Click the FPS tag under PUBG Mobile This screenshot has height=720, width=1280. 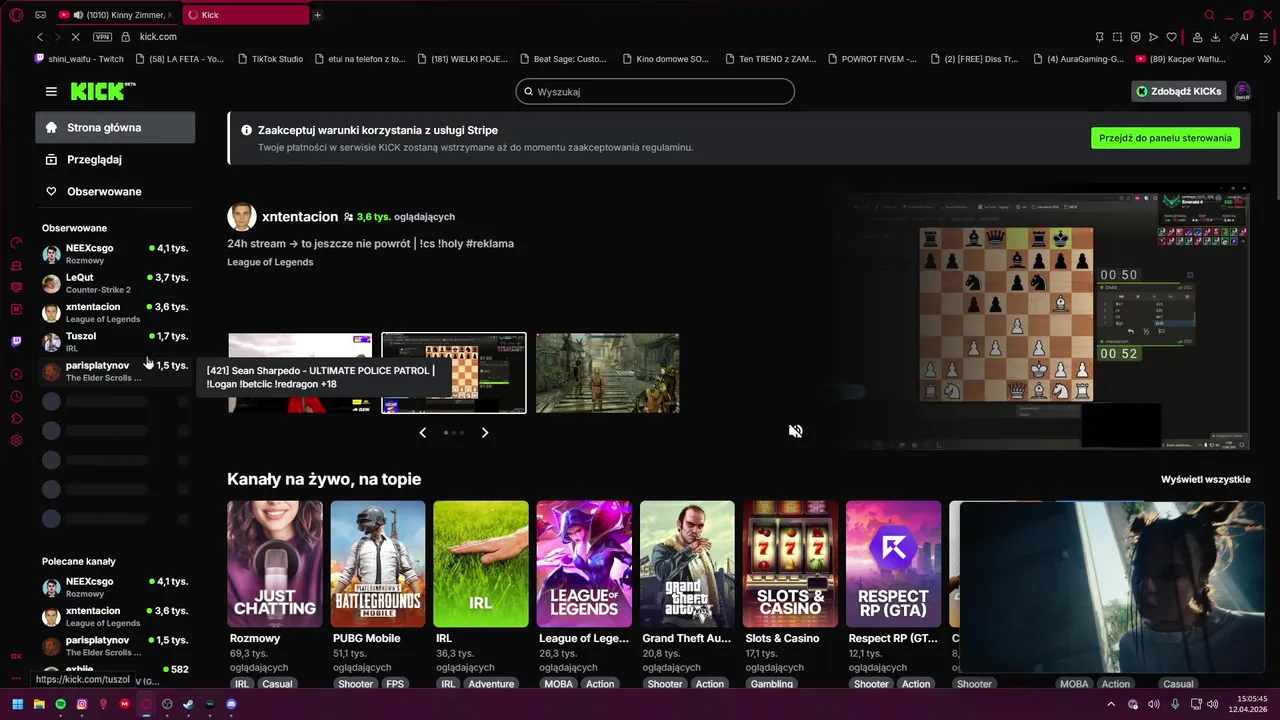395,684
